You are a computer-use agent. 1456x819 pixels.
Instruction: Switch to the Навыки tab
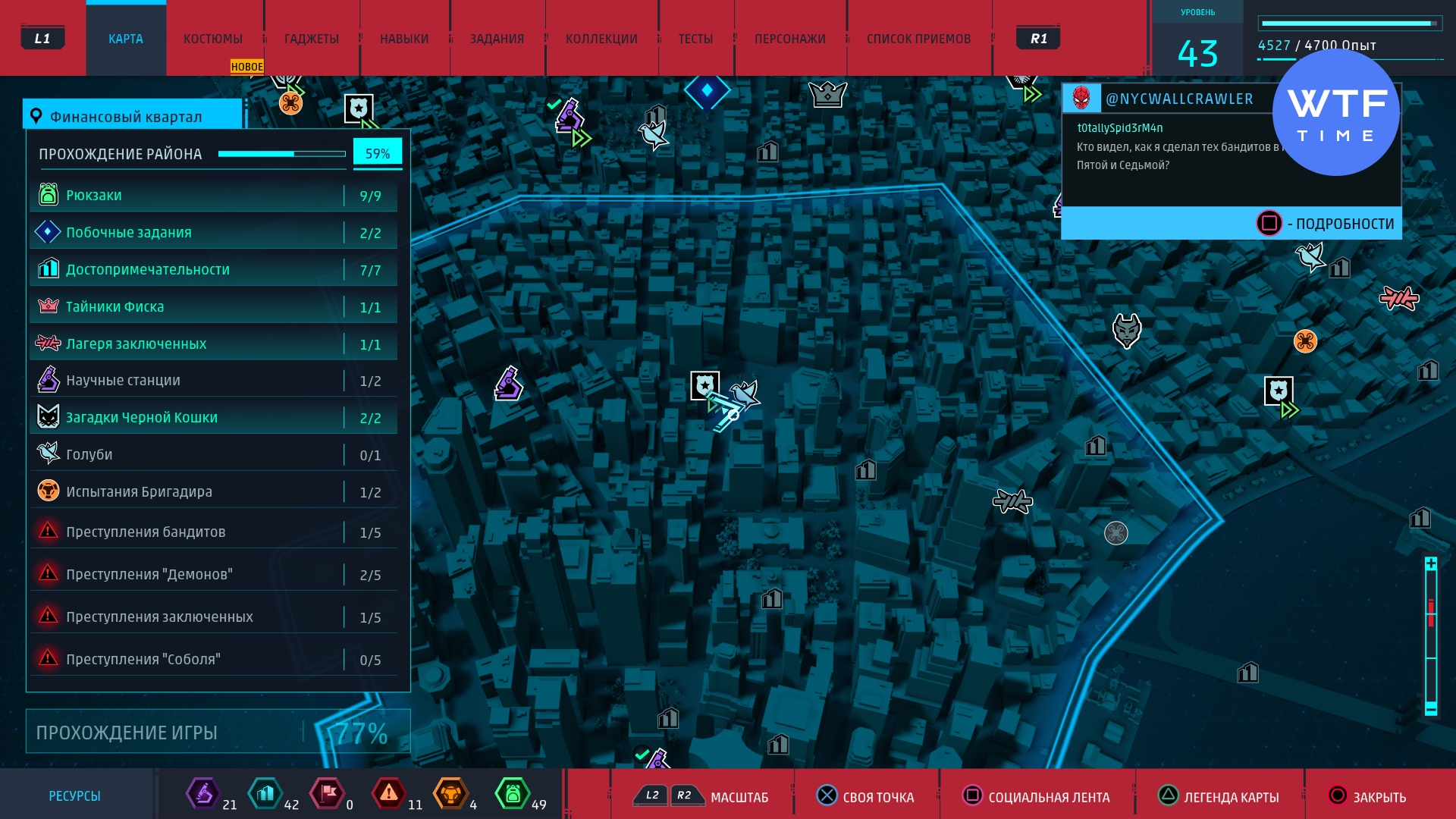[404, 39]
